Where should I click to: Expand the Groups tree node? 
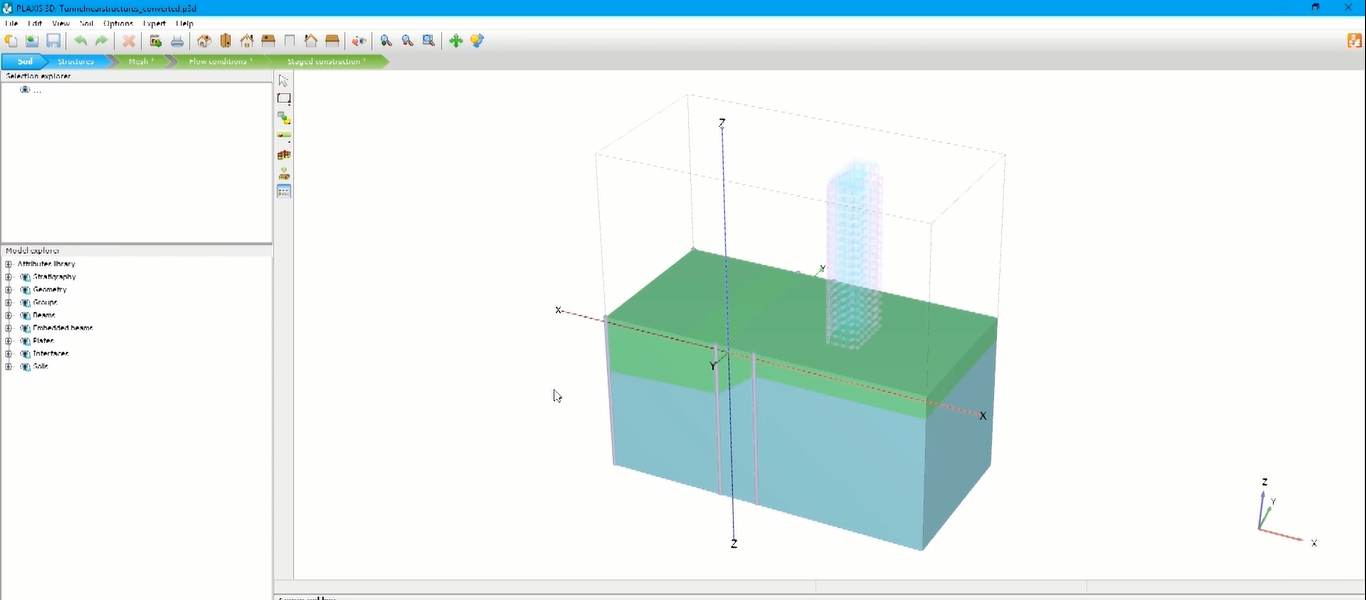[x=9, y=302]
